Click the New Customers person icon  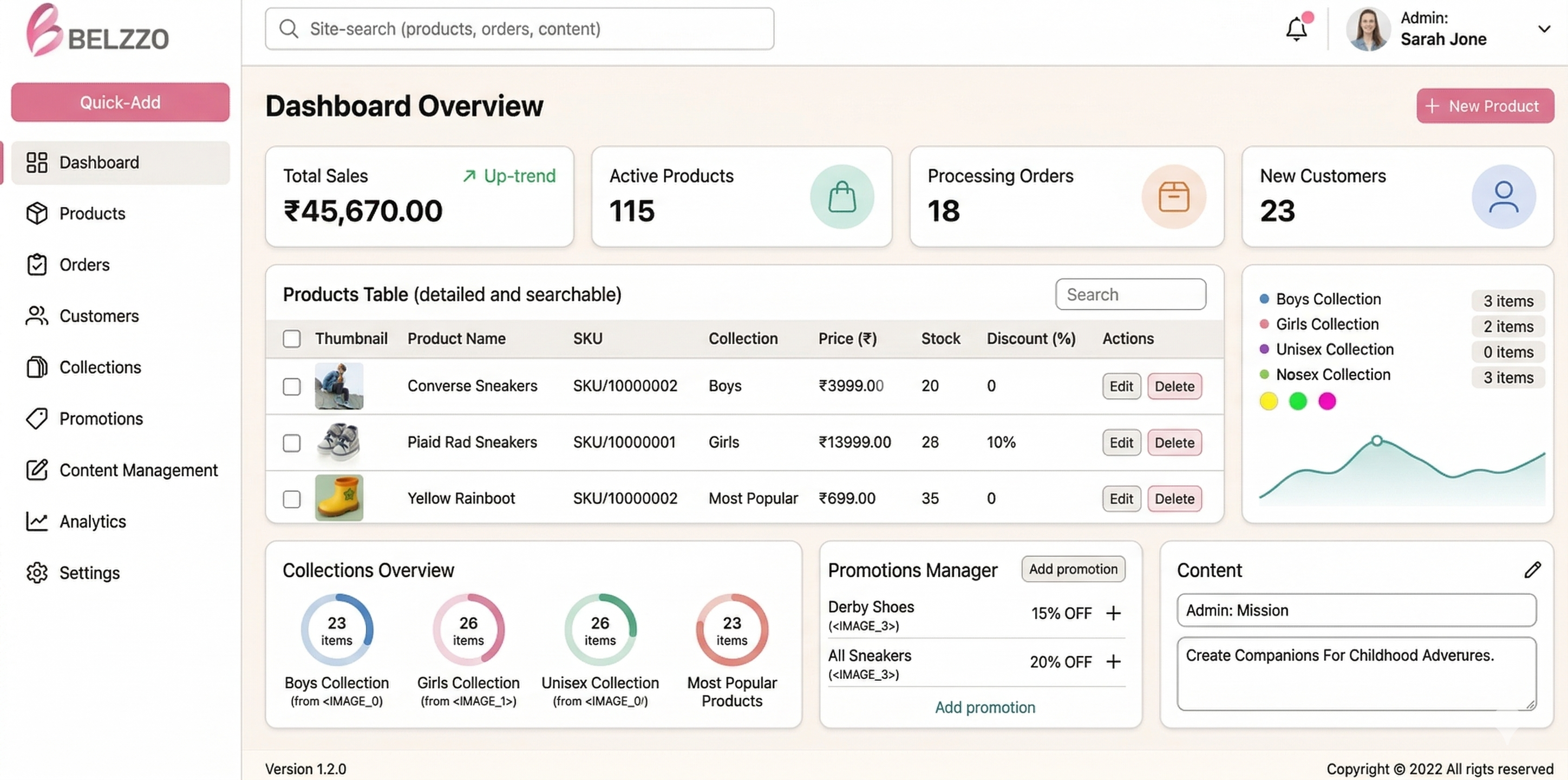(1504, 197)
